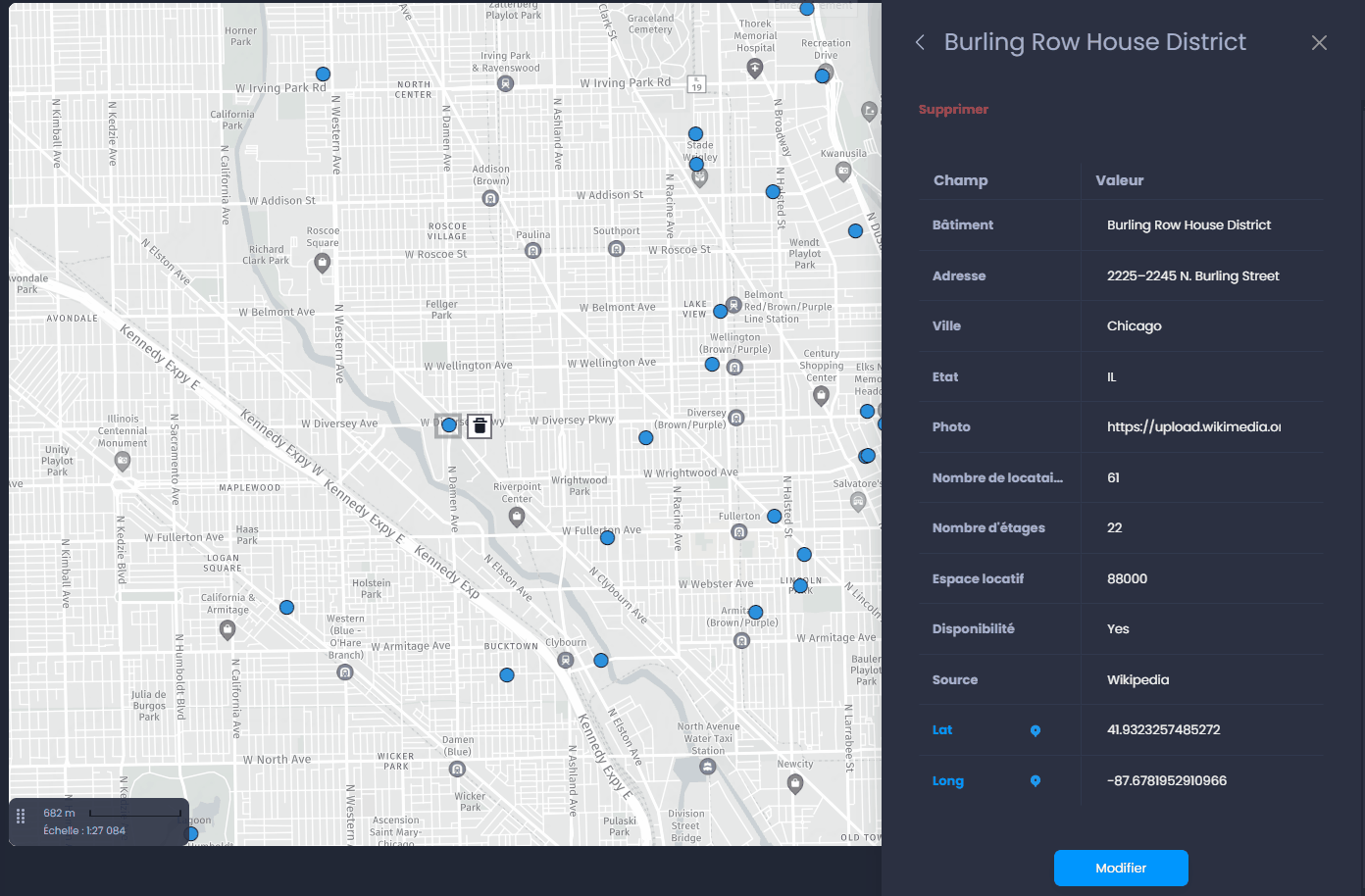Click the Espace locatif value 88000

[1127, 578]
